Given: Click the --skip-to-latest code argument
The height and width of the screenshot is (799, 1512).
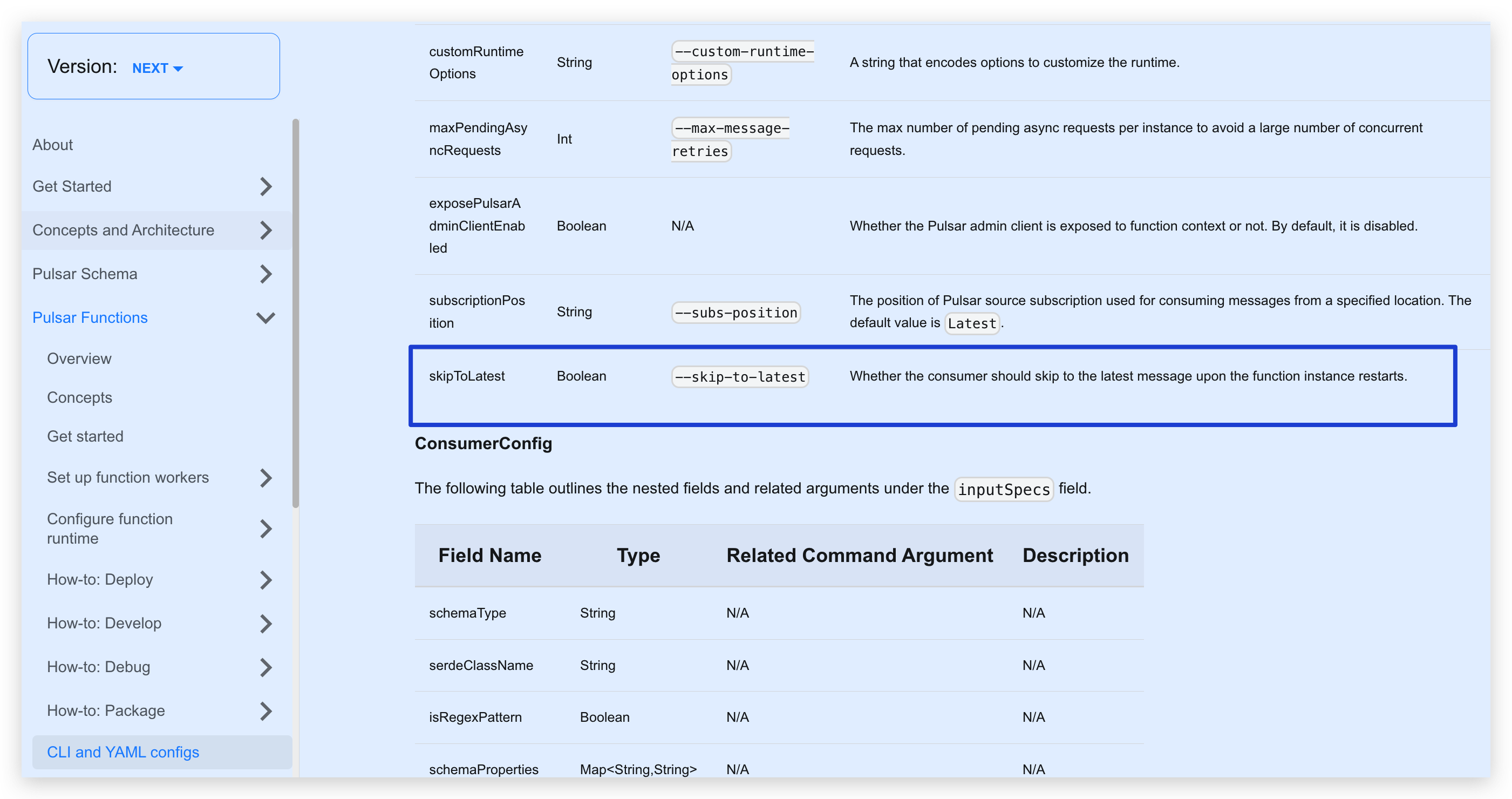Looking at the screenshot, I should [x=740, y=376].
